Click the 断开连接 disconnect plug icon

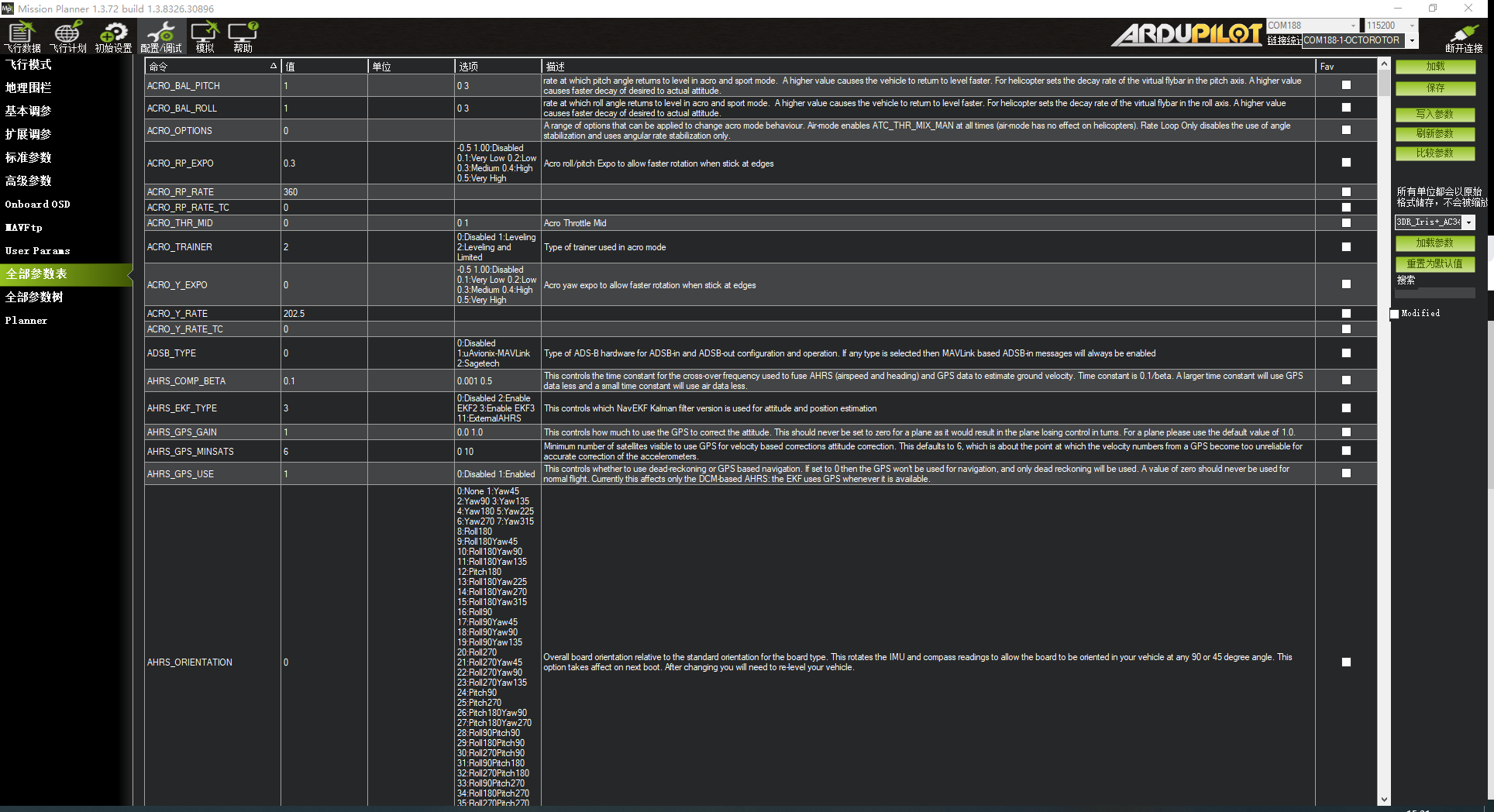[x=1463, y=36]
